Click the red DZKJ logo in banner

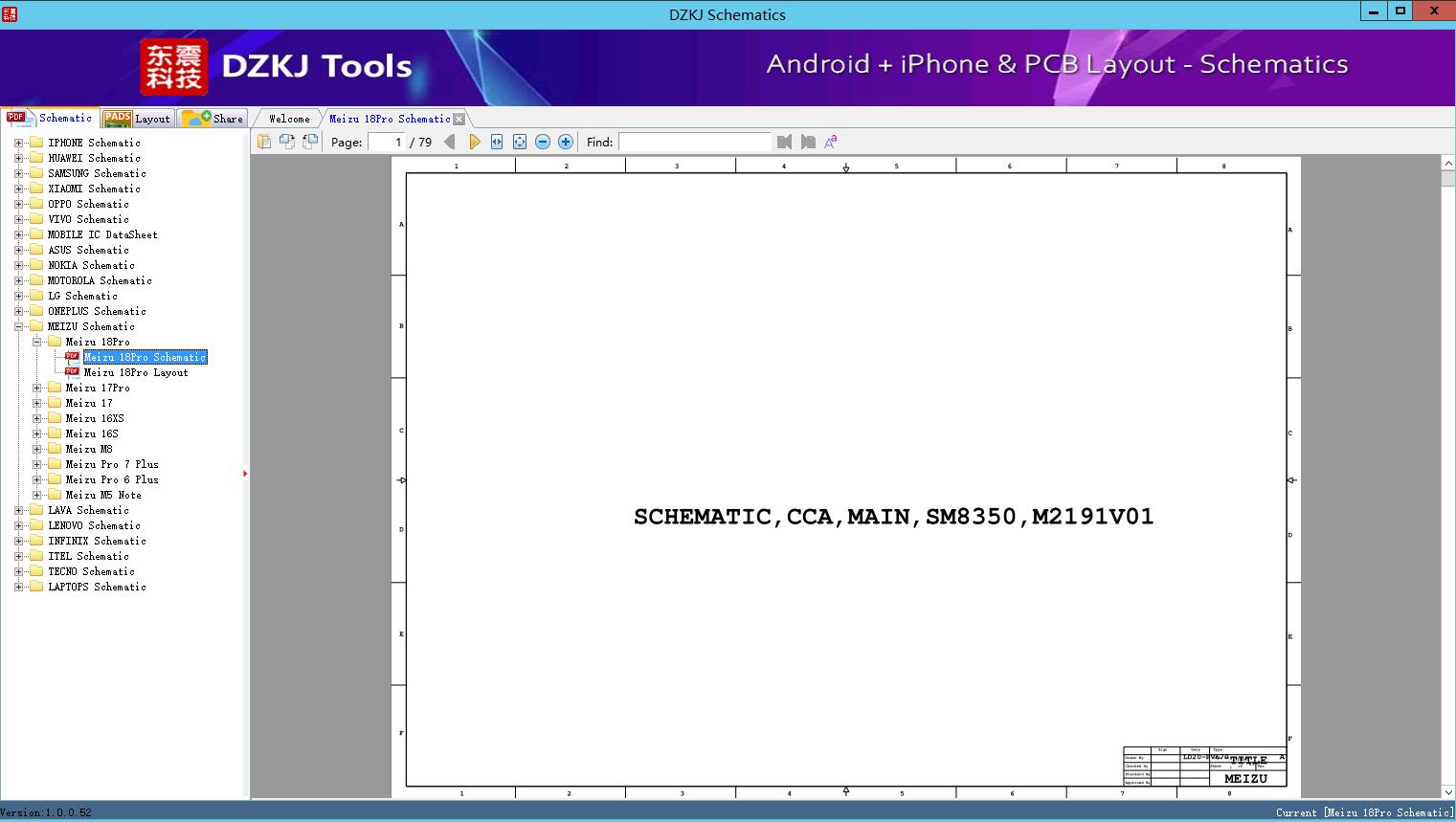(x=174, y=67)
